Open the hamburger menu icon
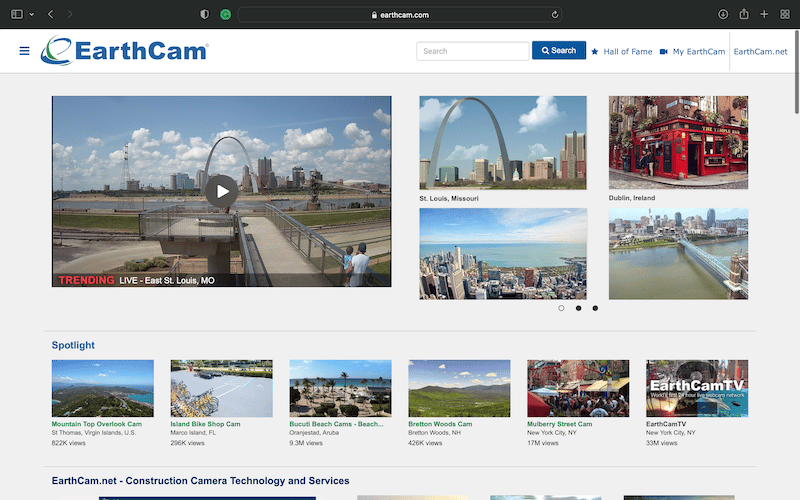Viewport: 800px width, 500px height. pos(24,51)
